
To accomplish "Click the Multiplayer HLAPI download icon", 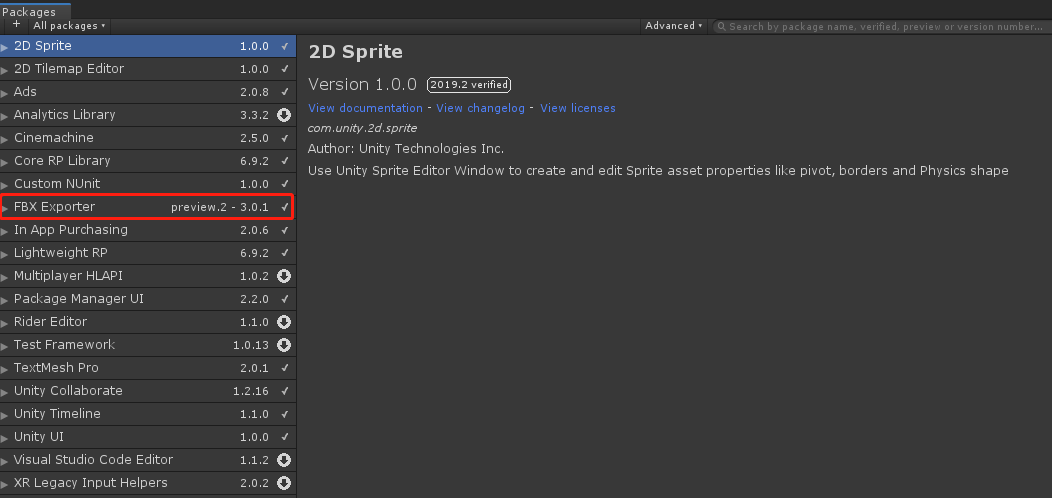I will 284,276.
